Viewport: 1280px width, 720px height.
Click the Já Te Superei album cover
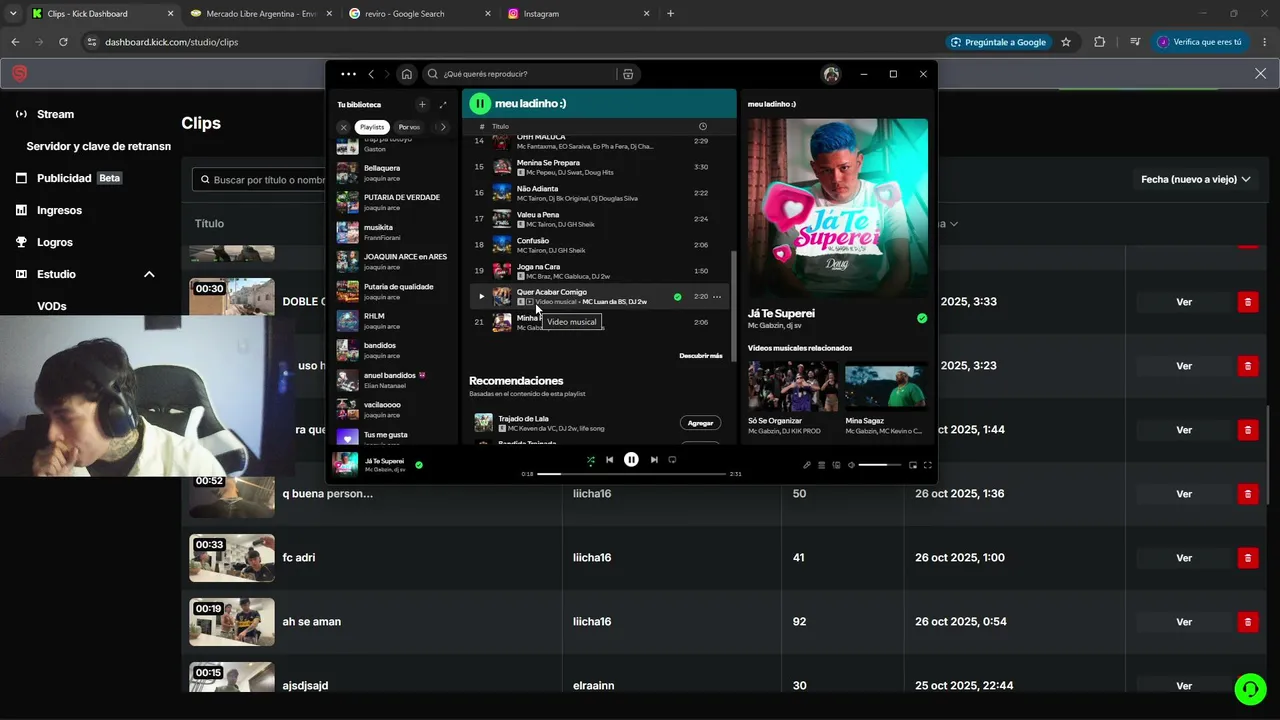[x=838, y=208]
